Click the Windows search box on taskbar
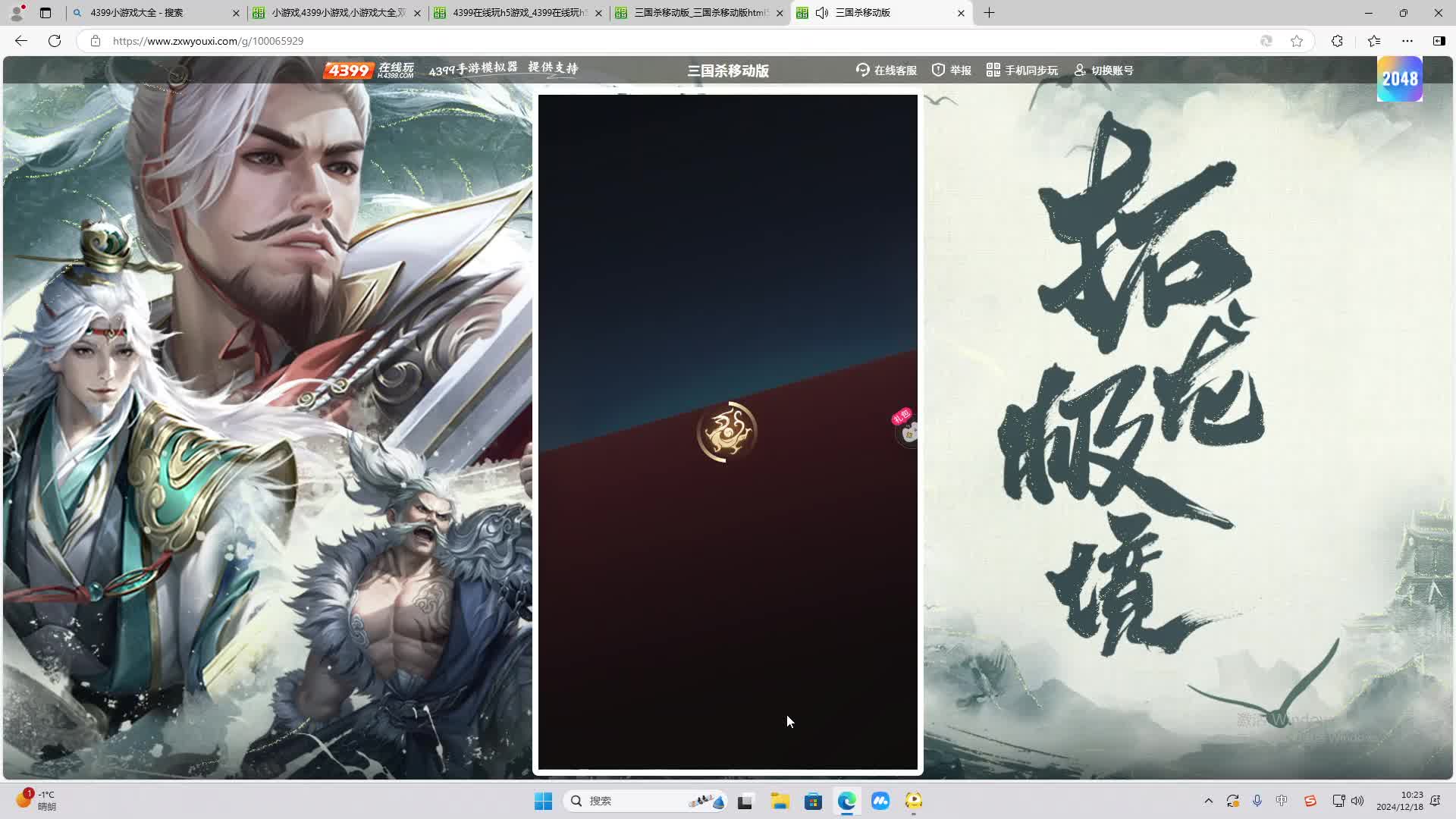This screenshot has width=1456, height=819. tap(645, 801)
